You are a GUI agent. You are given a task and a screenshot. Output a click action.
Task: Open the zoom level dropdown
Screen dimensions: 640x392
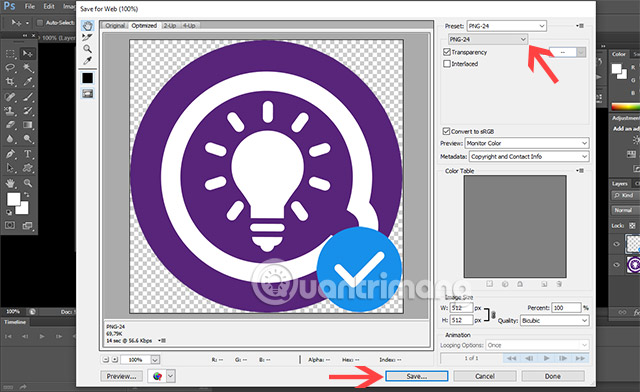point(155,360)
